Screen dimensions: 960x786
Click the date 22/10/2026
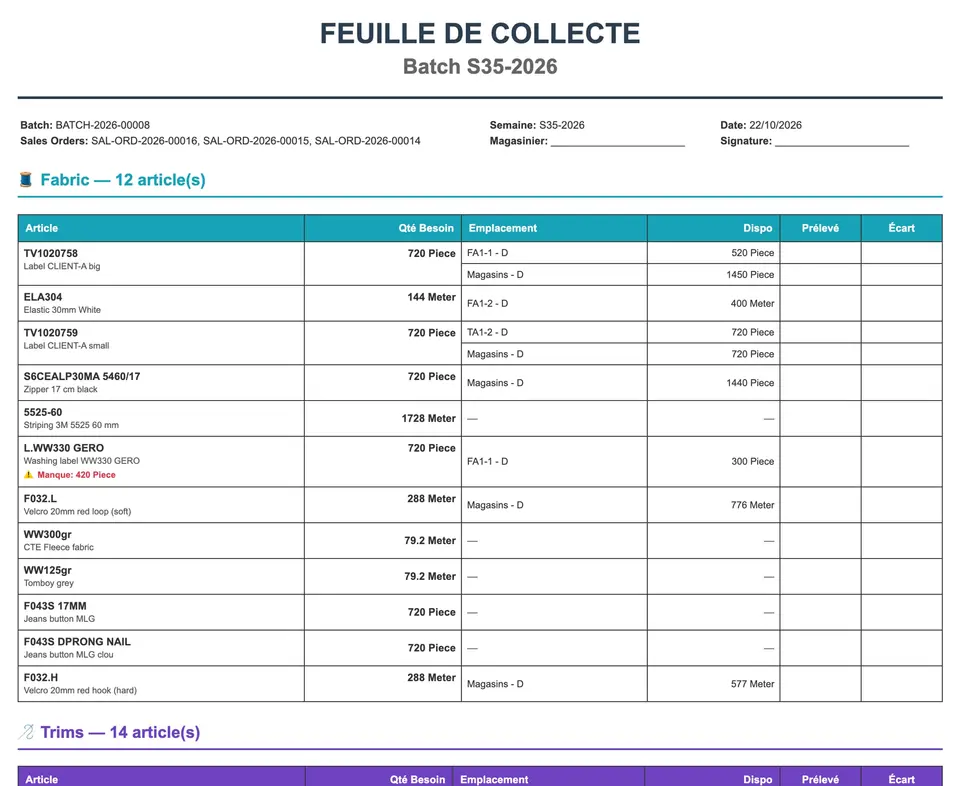775,125
